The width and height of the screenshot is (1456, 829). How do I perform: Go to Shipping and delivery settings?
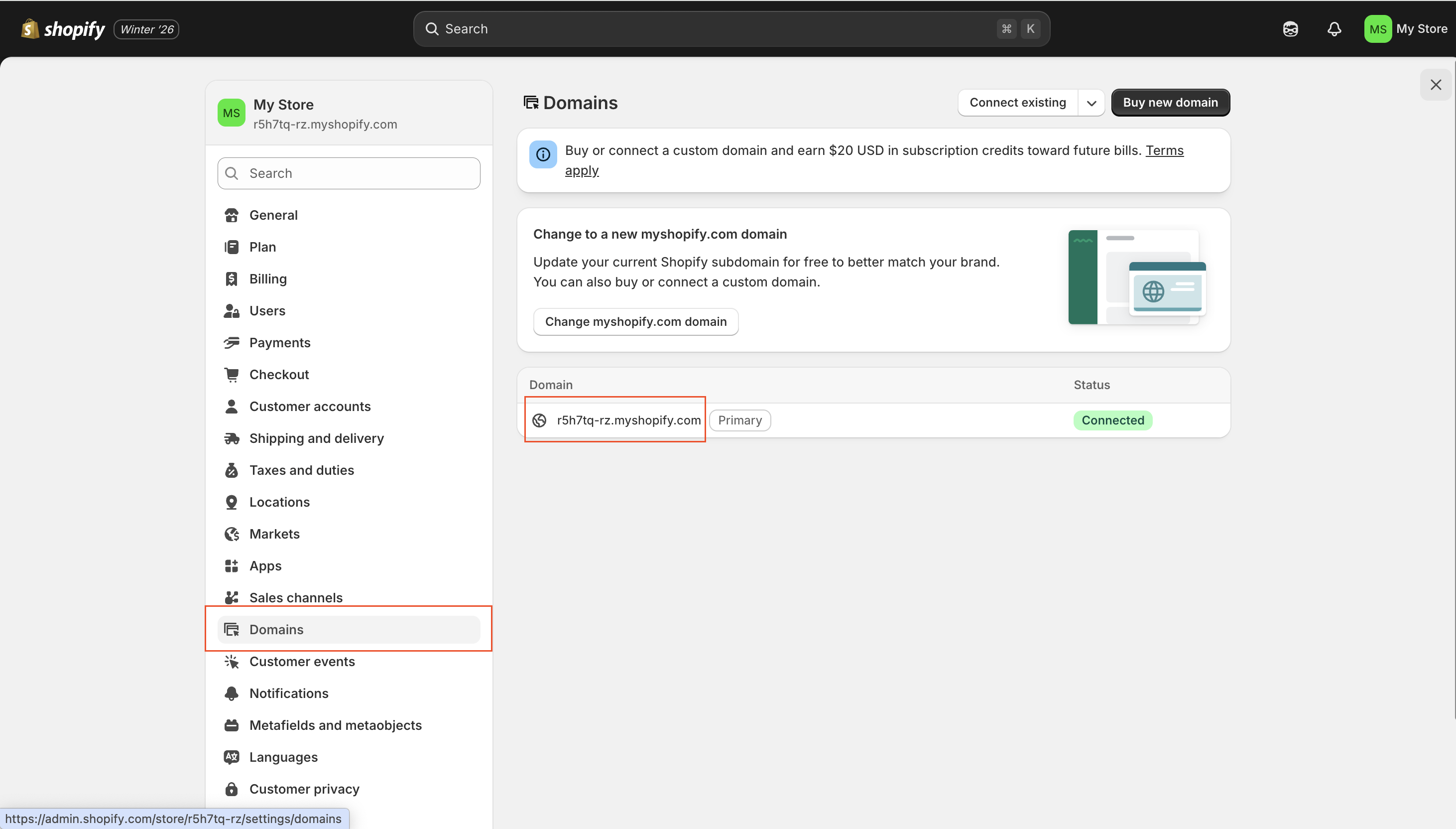coord(316,438)
